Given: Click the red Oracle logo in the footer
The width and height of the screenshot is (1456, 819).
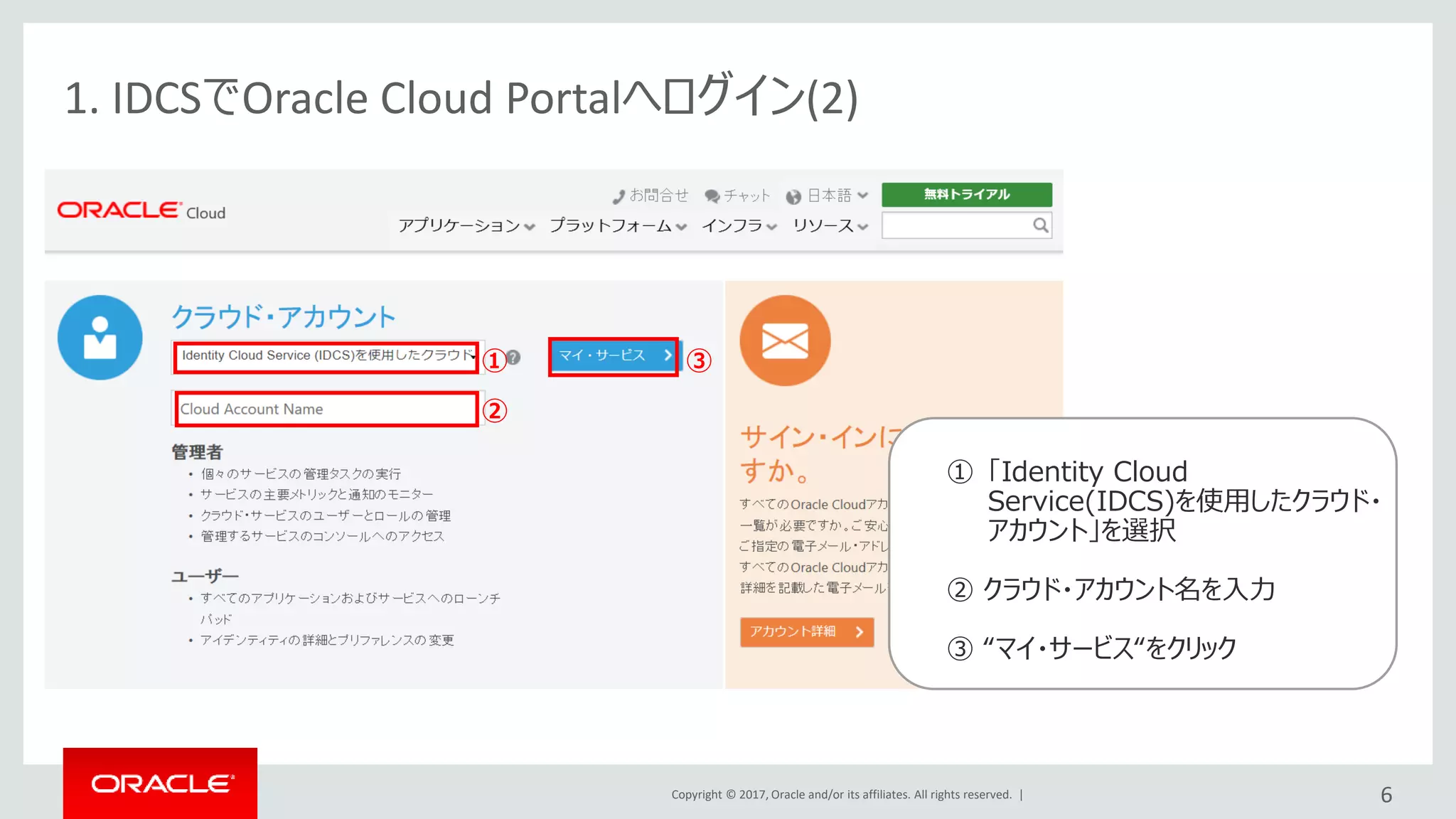Looking at the screenshot, I should (x=161, y=783).
